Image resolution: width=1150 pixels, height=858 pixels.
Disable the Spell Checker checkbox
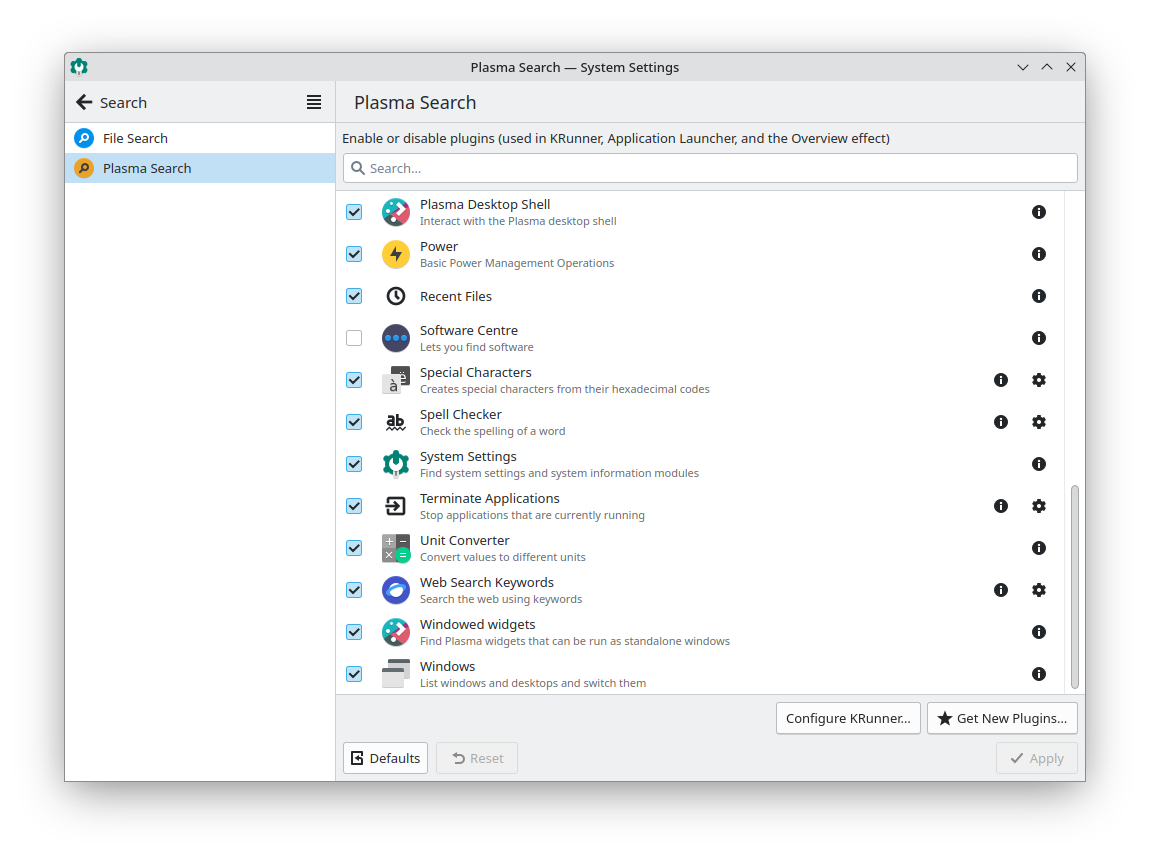pos(354,422)
